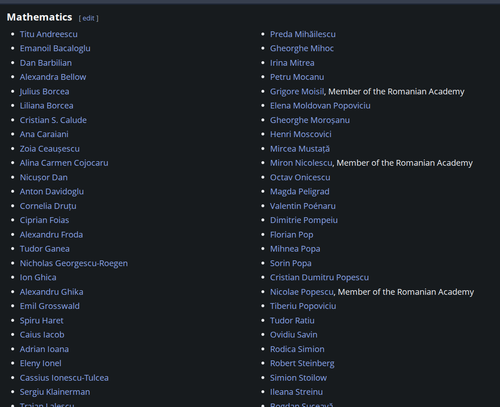Open the Emanoil Bacaloglu link
The width and height of the screenshot is (500, 407).
55,49
